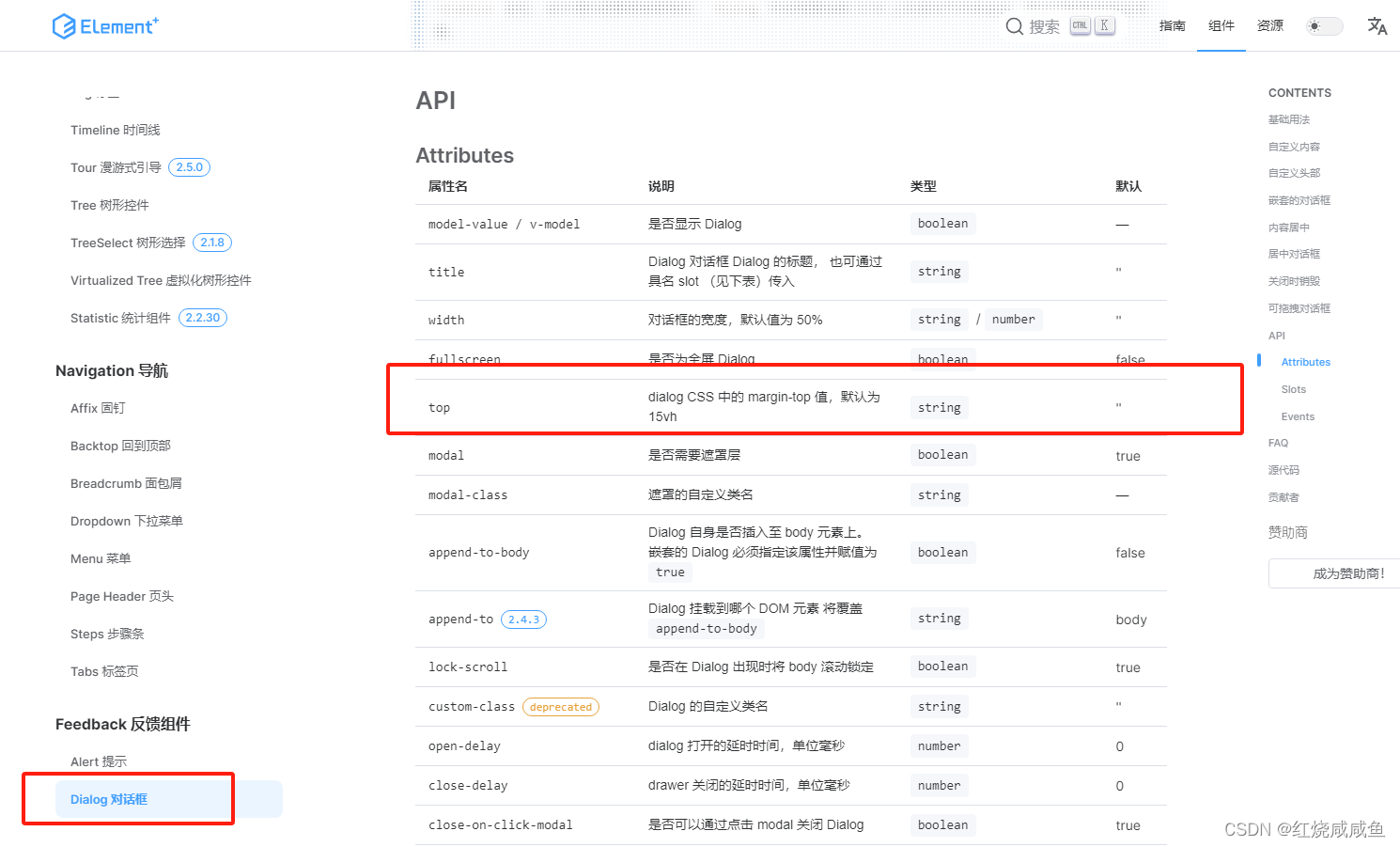1400x847 pixels.
Task: Jump to 嵌套的对话框 in contents
Action: pos(1299,200)
